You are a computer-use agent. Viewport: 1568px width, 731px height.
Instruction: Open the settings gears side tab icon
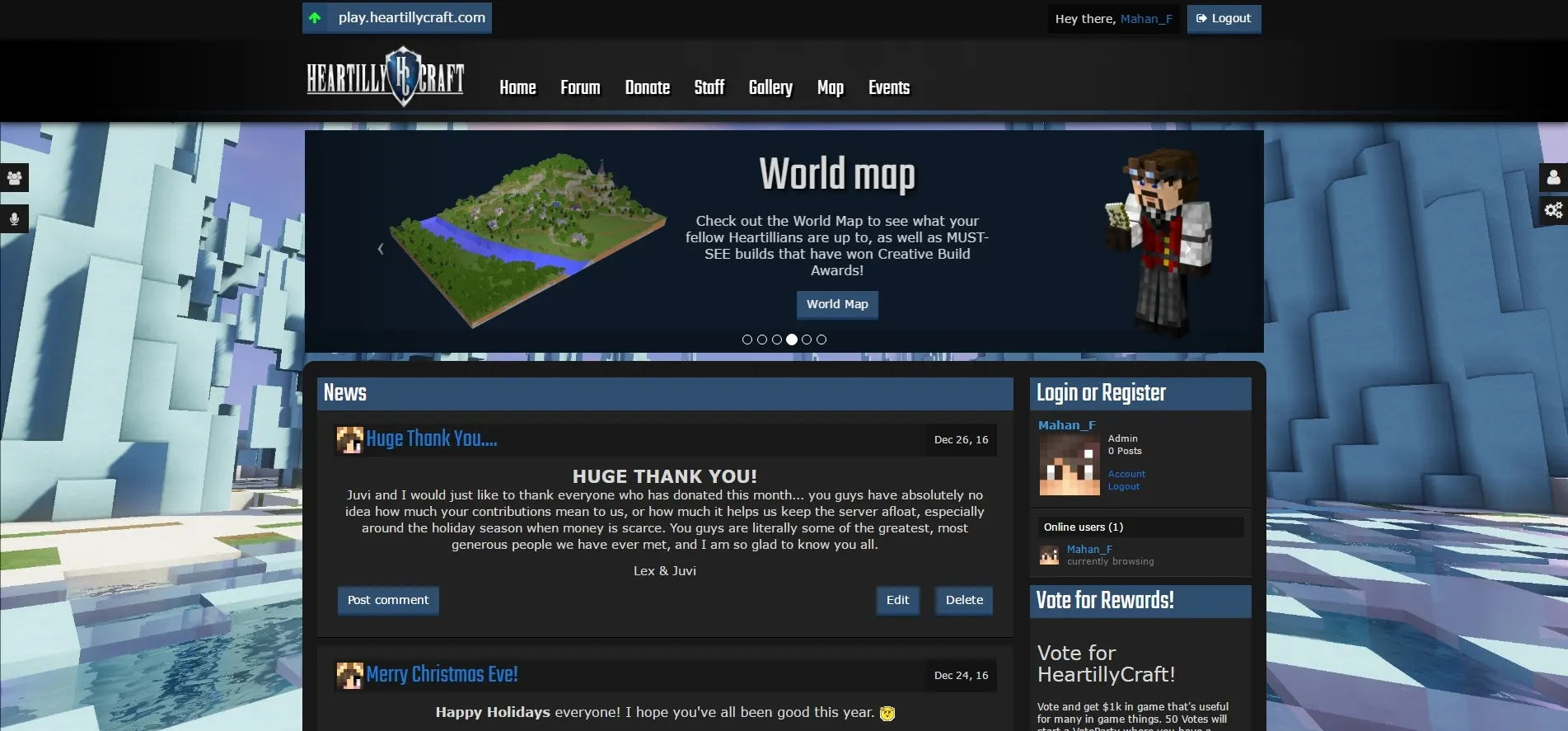1553,210
